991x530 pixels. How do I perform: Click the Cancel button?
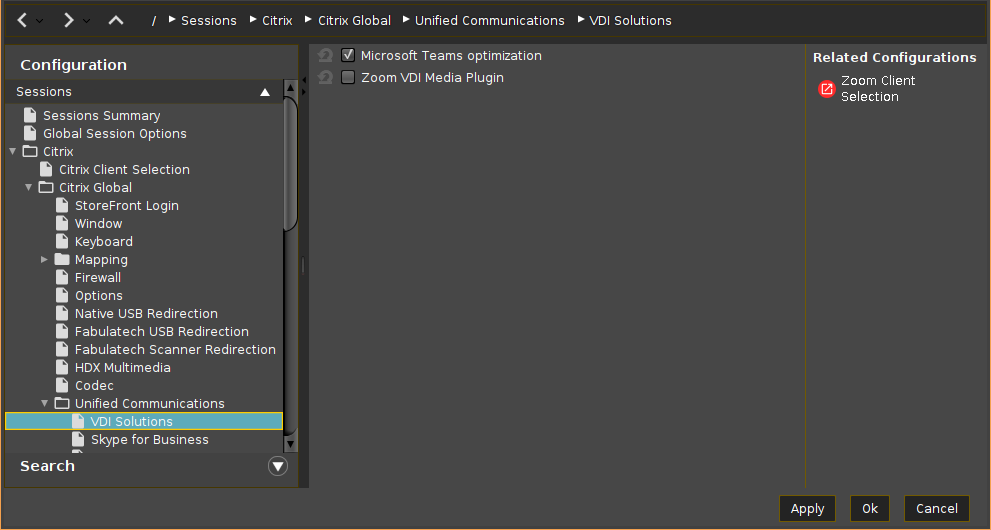tap(936, 509)
